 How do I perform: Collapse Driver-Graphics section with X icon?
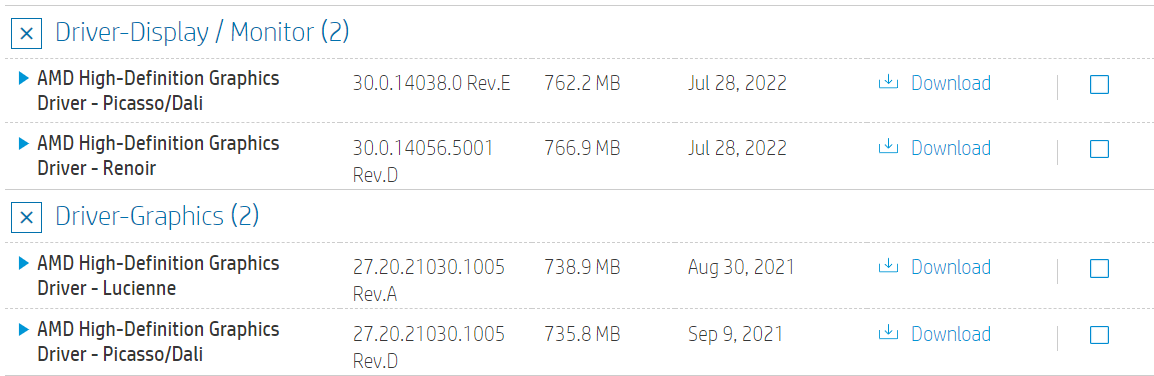tap(26, 217)
